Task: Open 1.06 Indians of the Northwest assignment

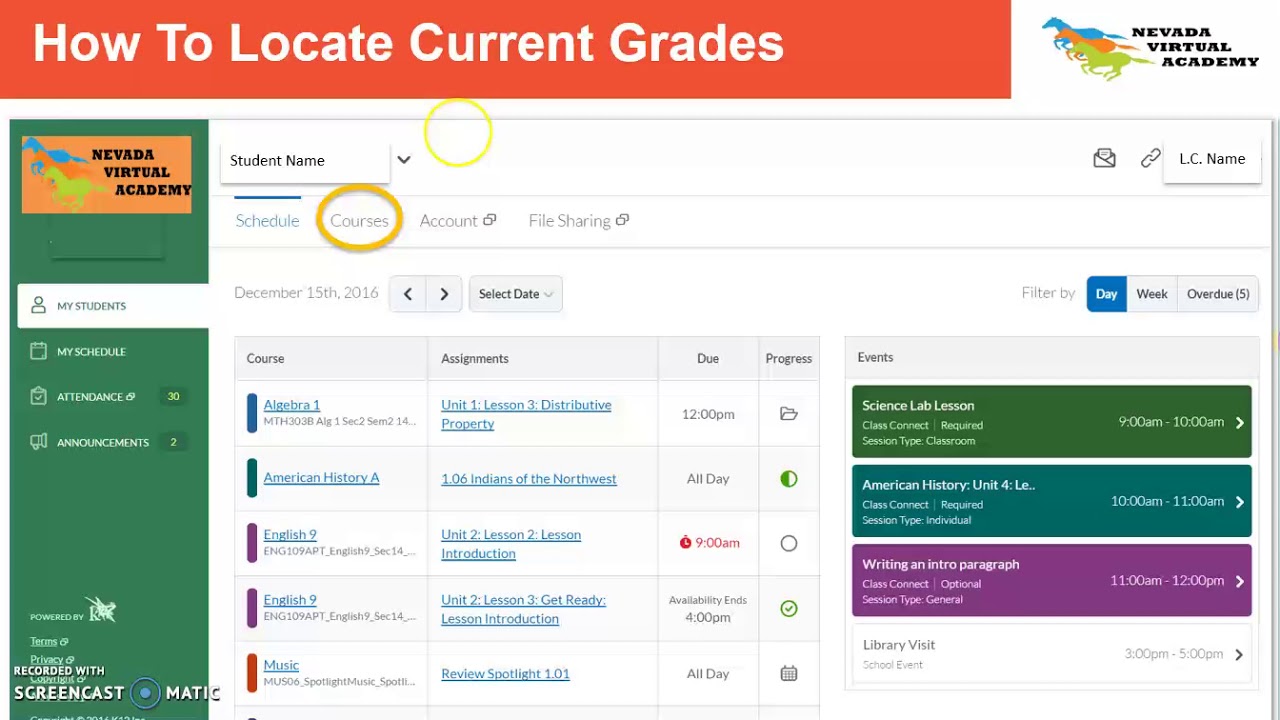Action: point(528,479)
